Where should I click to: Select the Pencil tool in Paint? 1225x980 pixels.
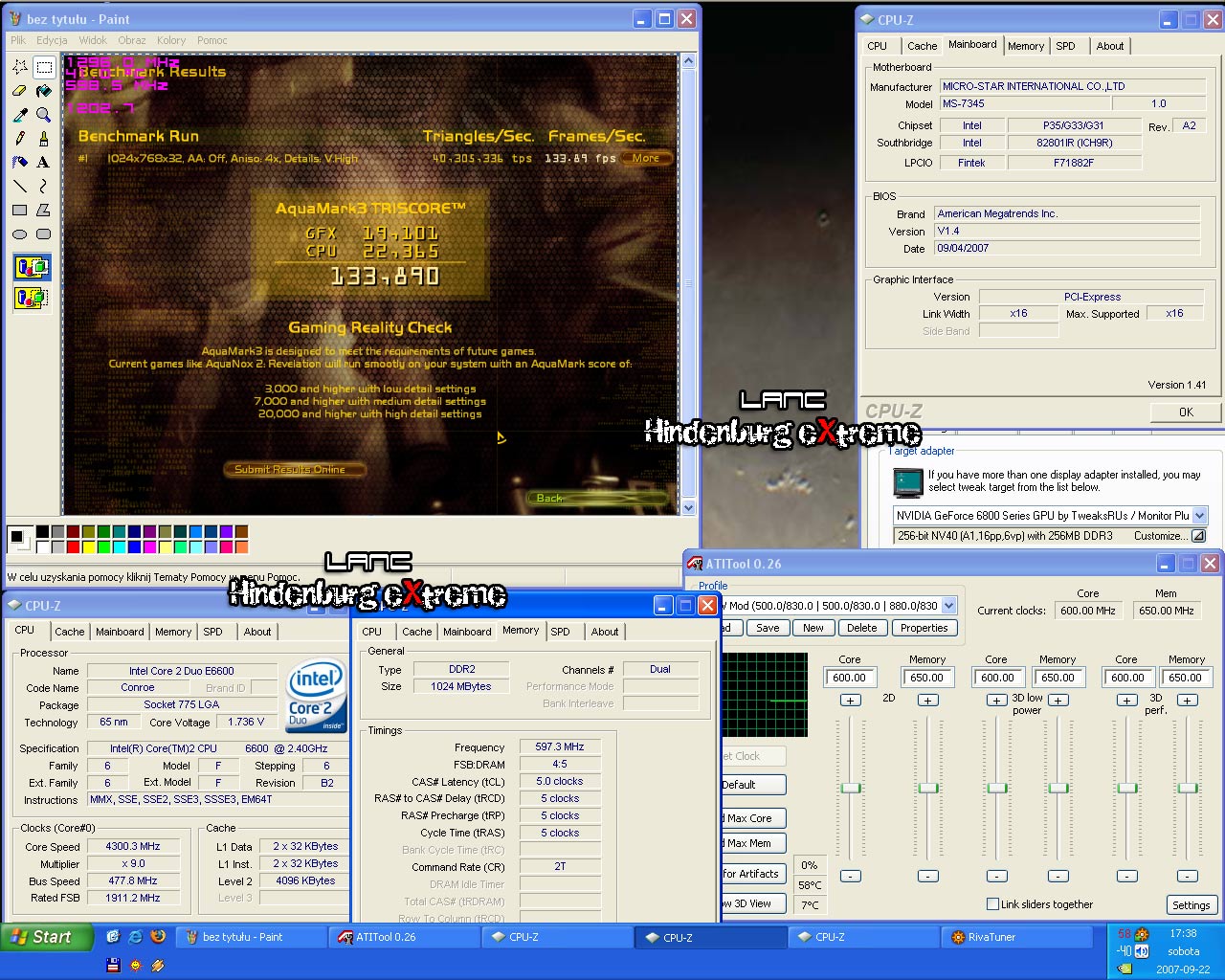pyautogui.click(x=20, y=139)
